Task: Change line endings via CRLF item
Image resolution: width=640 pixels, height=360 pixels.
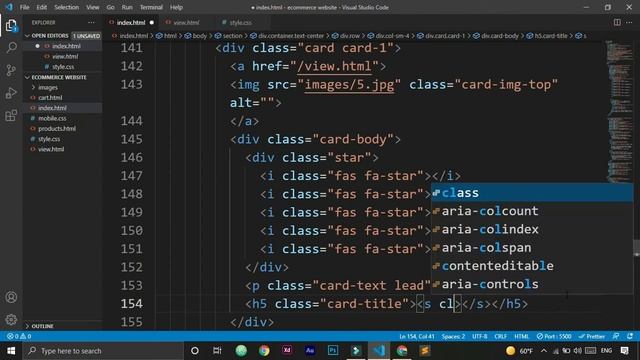Action: pos(500,336)
